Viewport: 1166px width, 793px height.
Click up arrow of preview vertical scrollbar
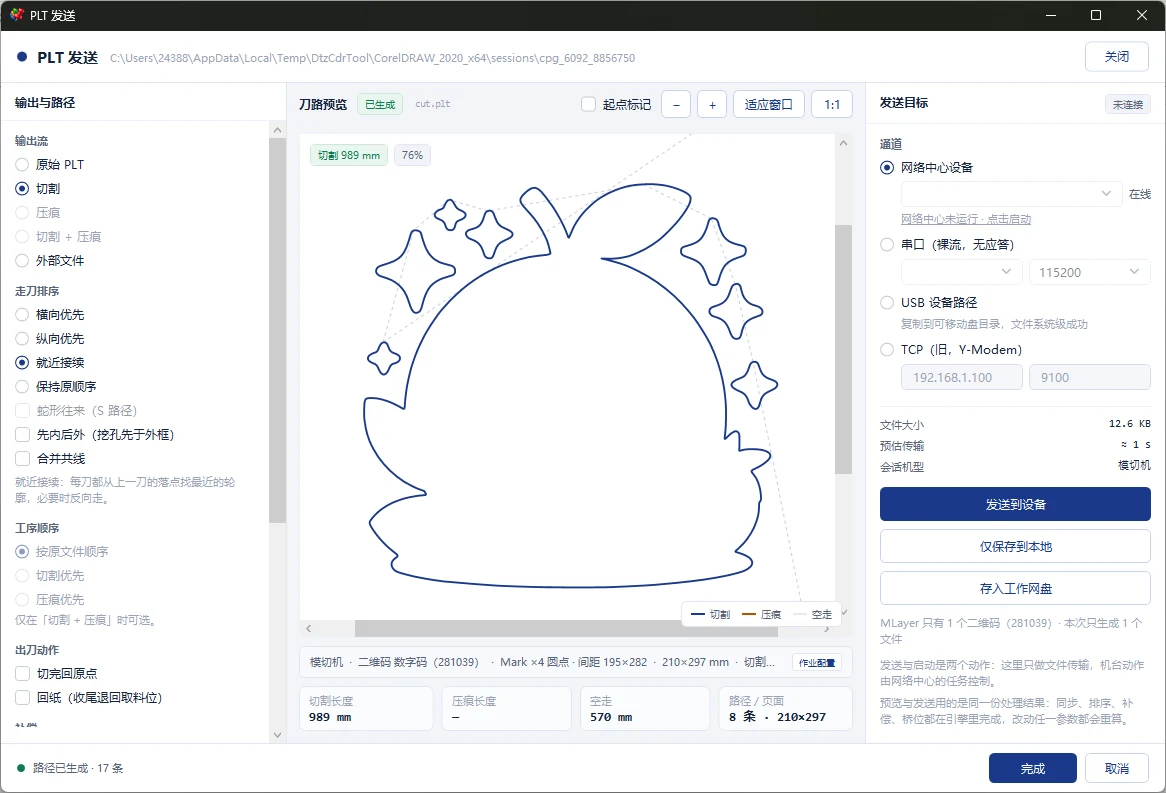843,143
